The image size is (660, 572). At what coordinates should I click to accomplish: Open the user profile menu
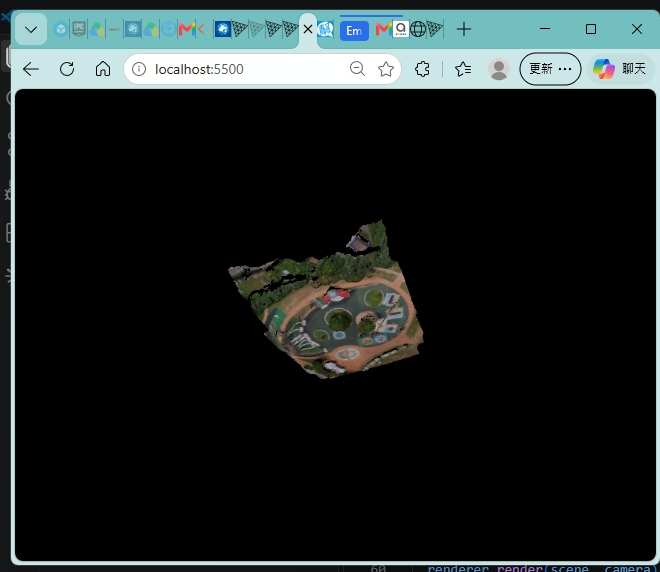(499, 69)
